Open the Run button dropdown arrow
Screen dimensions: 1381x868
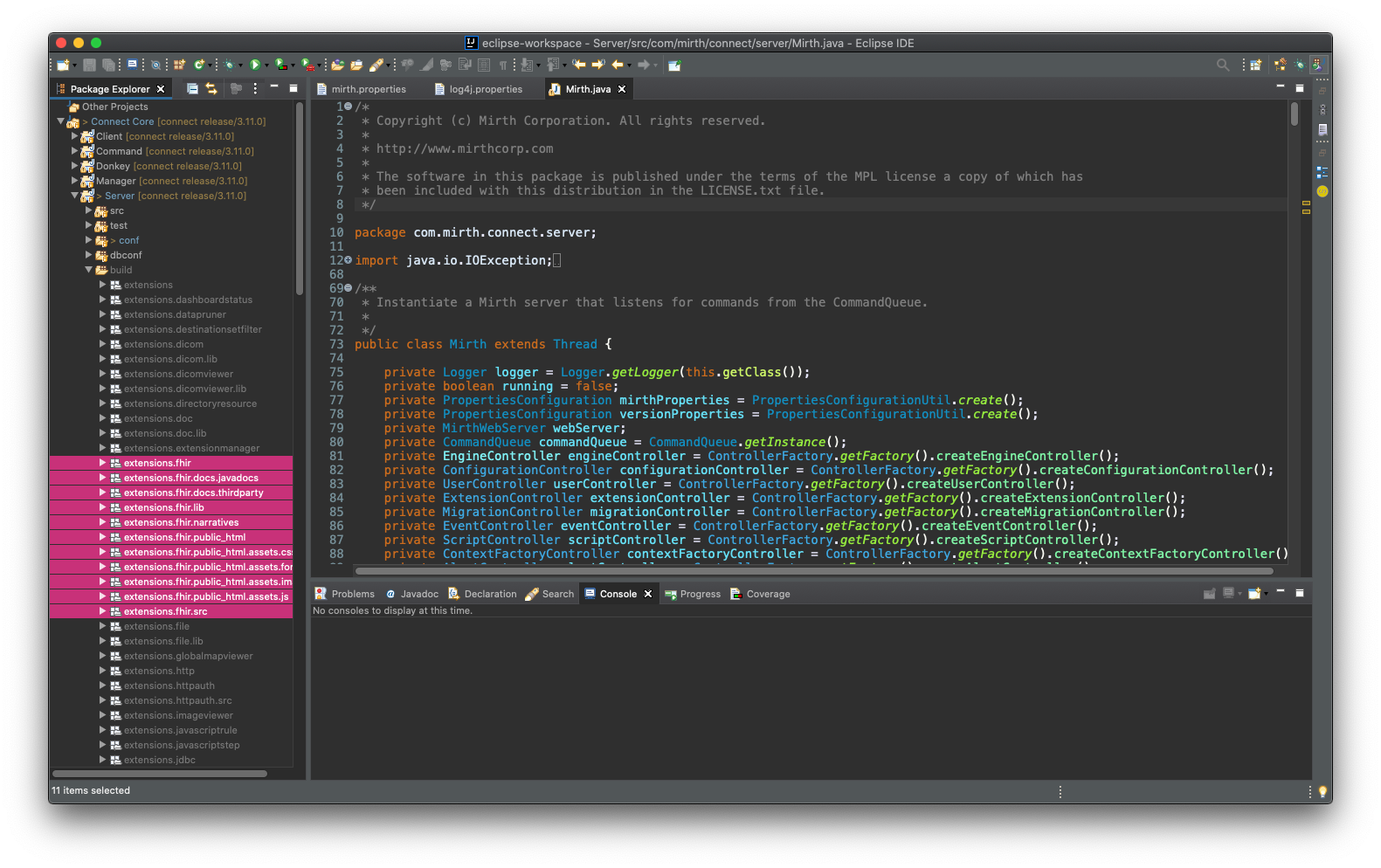(x=266, y=65)
